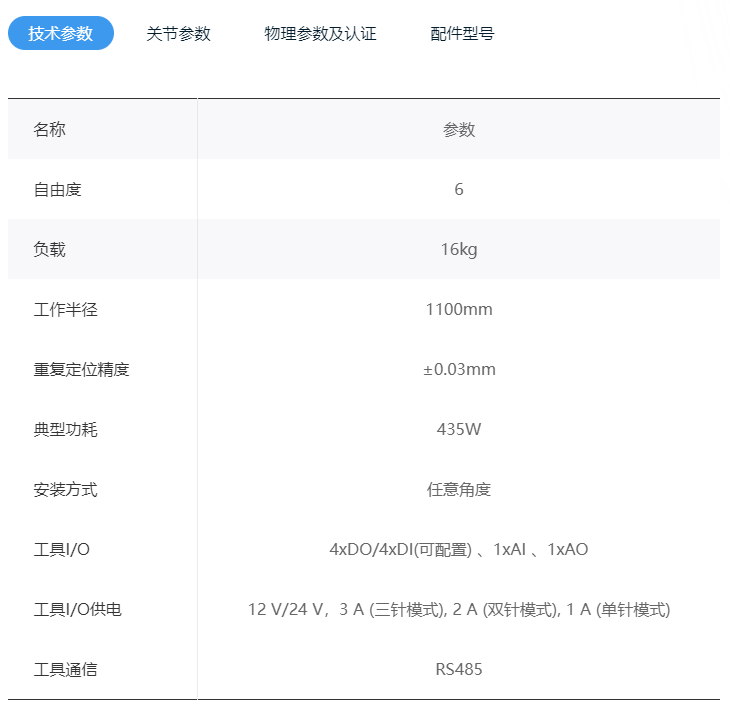This screenshot has height=712, width=730.
Task: Select the 工具I/O row label
Action: (61, 549)
